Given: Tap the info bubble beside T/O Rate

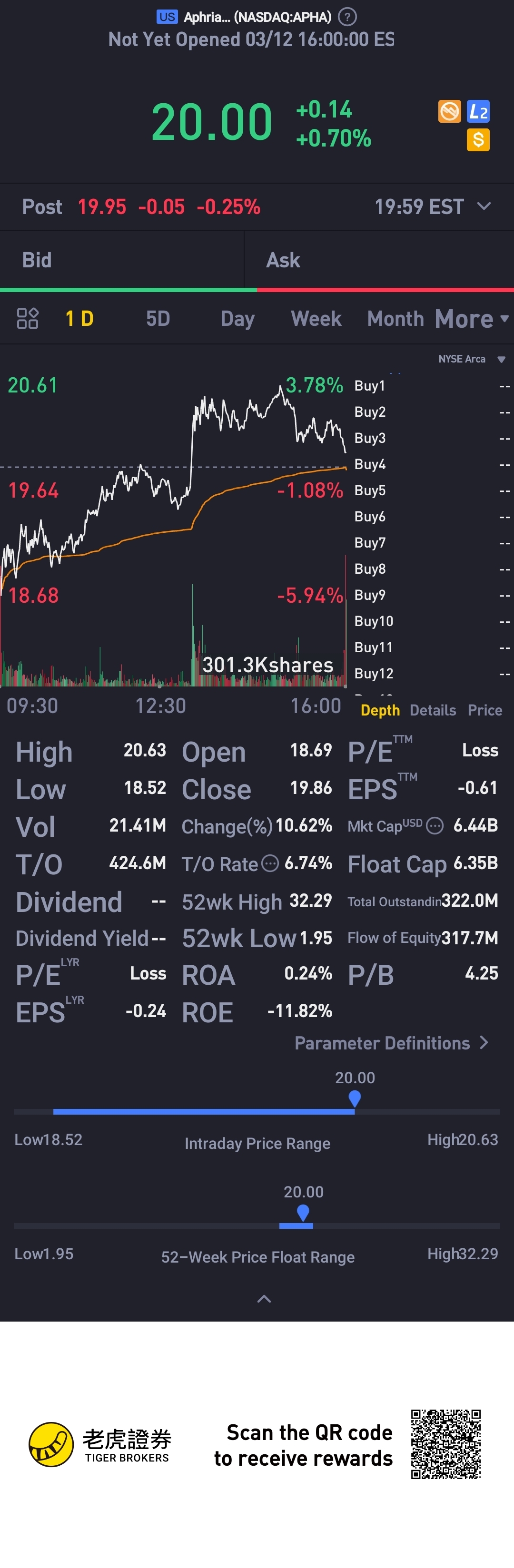Looking at the screenshot, I should click(x=270, y=863).
